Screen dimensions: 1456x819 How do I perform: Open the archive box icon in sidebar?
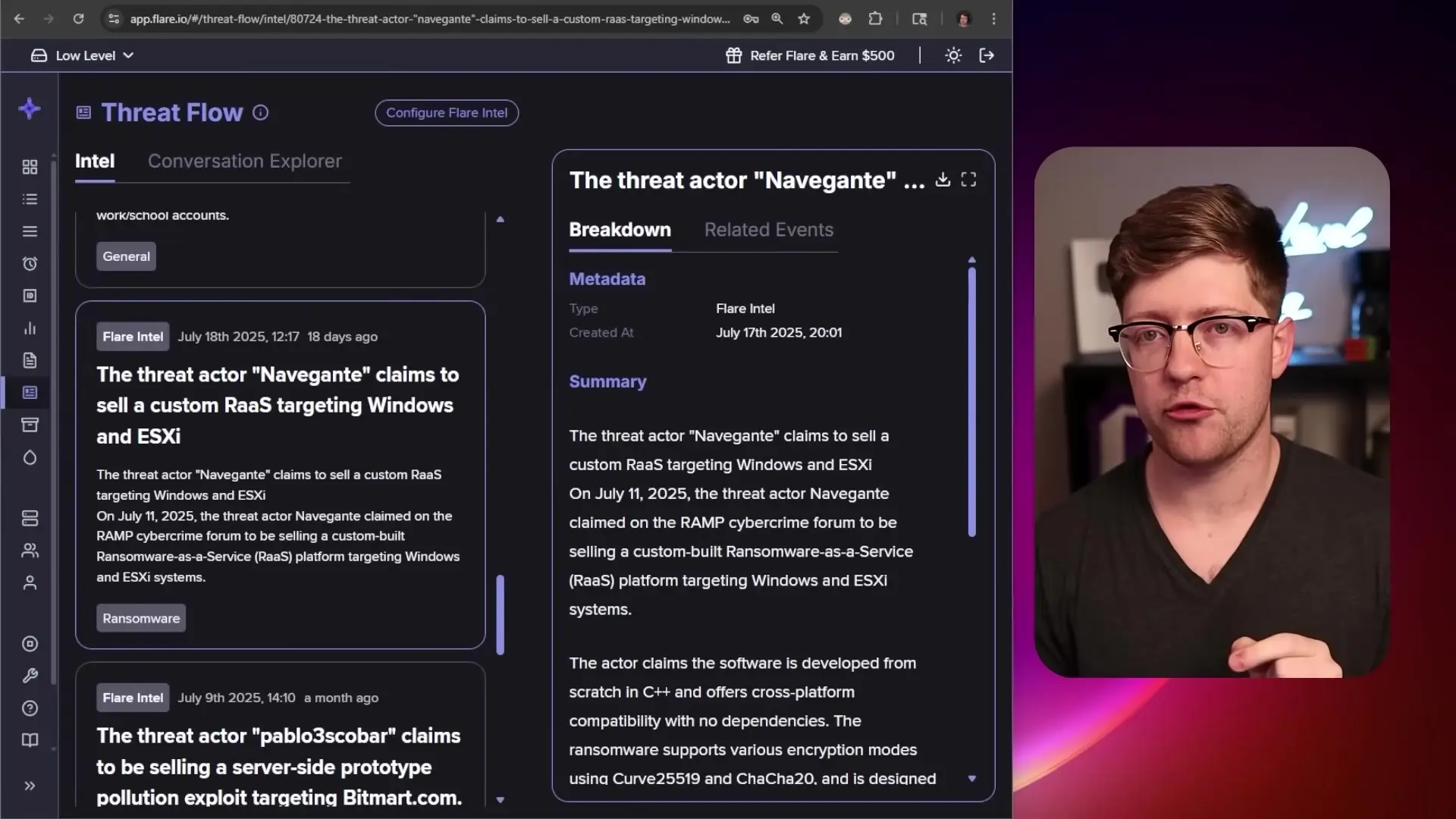[x=30, y=425]
